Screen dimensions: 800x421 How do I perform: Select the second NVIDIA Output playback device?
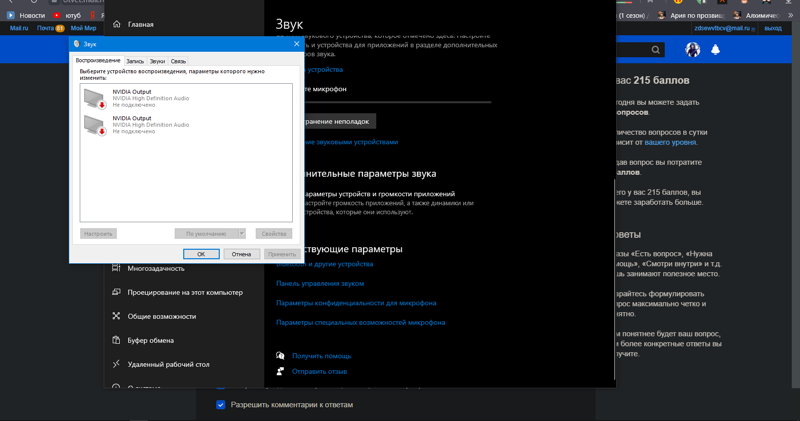click(x=186, y=125)
